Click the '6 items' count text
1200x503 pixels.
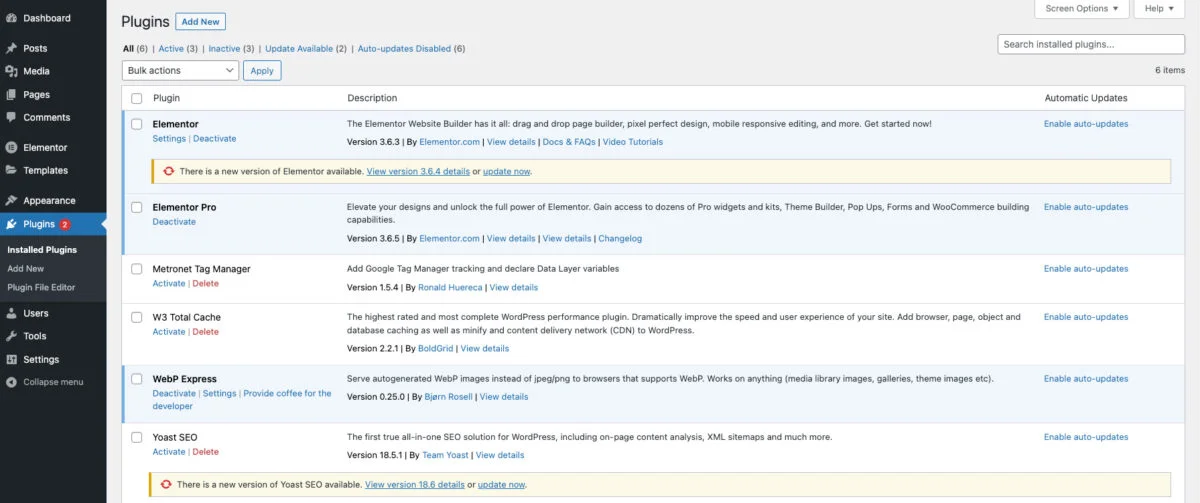pos(1169,70)
